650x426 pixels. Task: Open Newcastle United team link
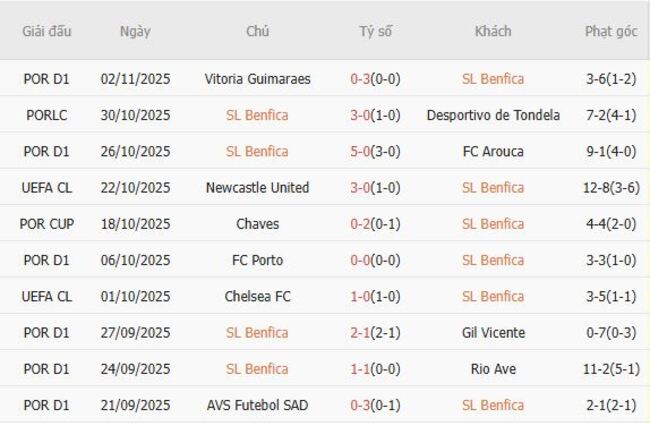(x=257, y=188)
